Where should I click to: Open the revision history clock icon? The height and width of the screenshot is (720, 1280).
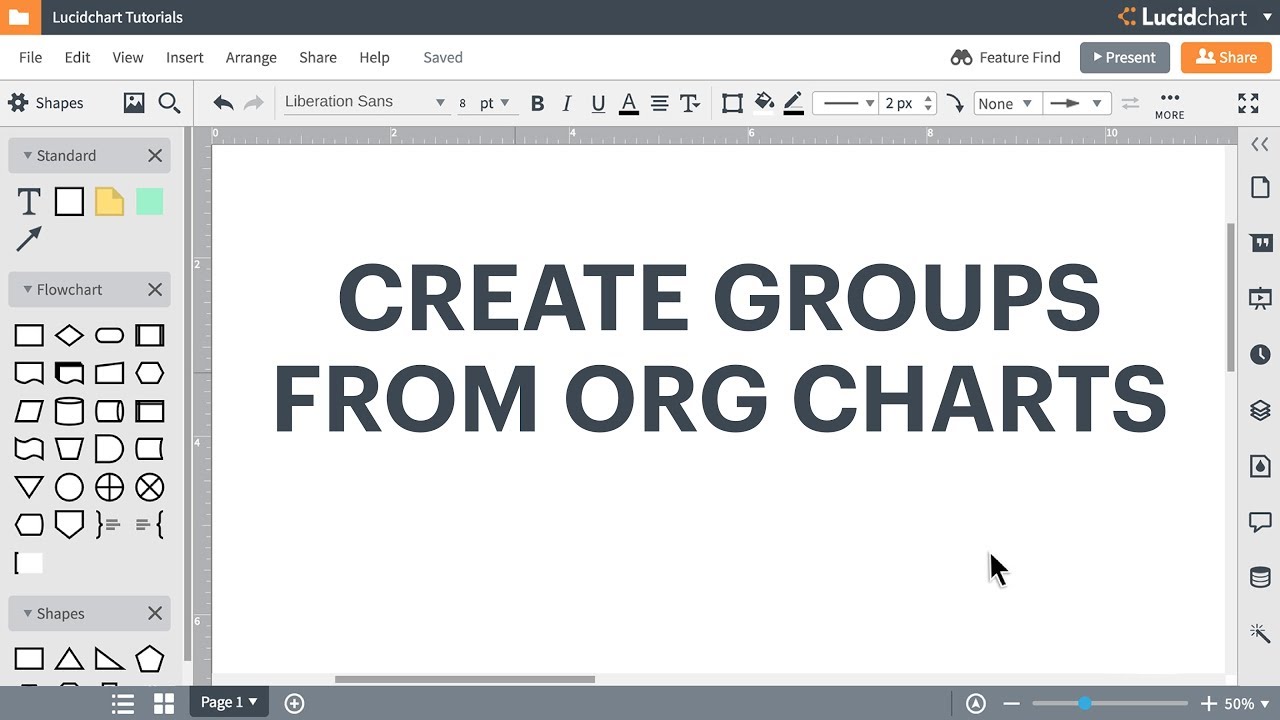pos(1260,354)
